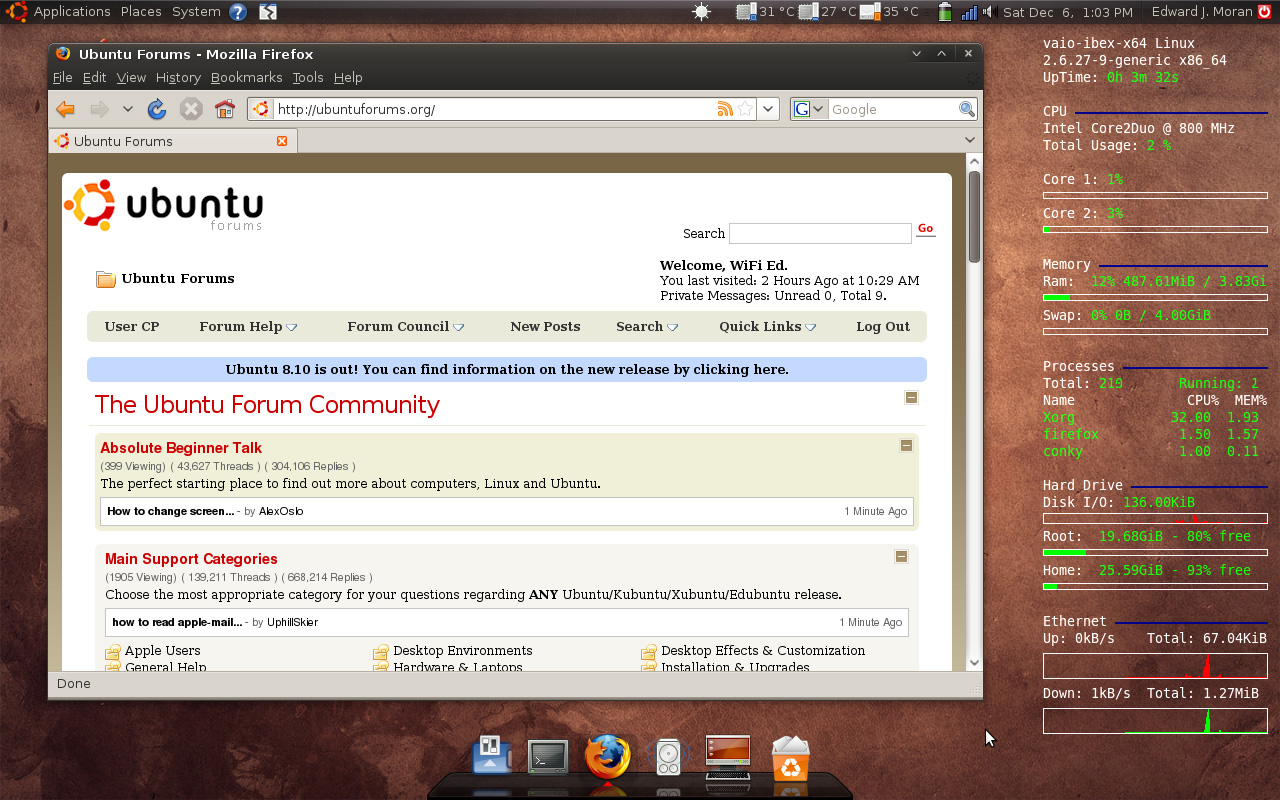Image resolution: width=1280 pixels, height=800 pixels.
Task: Open the network signal indicator
Action: click(969, 12)
